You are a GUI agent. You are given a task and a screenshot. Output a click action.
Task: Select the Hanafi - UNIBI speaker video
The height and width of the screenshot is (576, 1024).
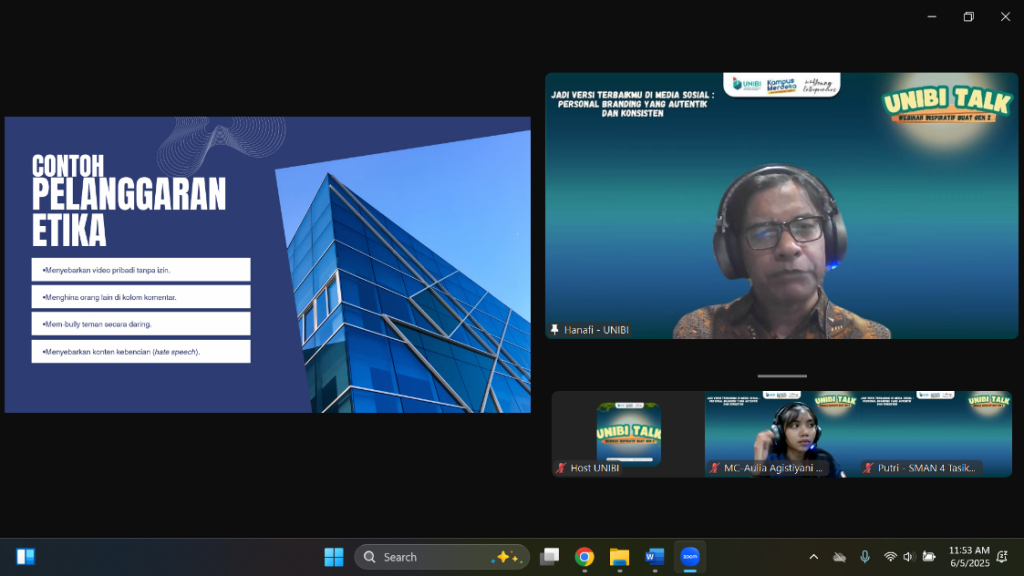[x=782, y=206]
